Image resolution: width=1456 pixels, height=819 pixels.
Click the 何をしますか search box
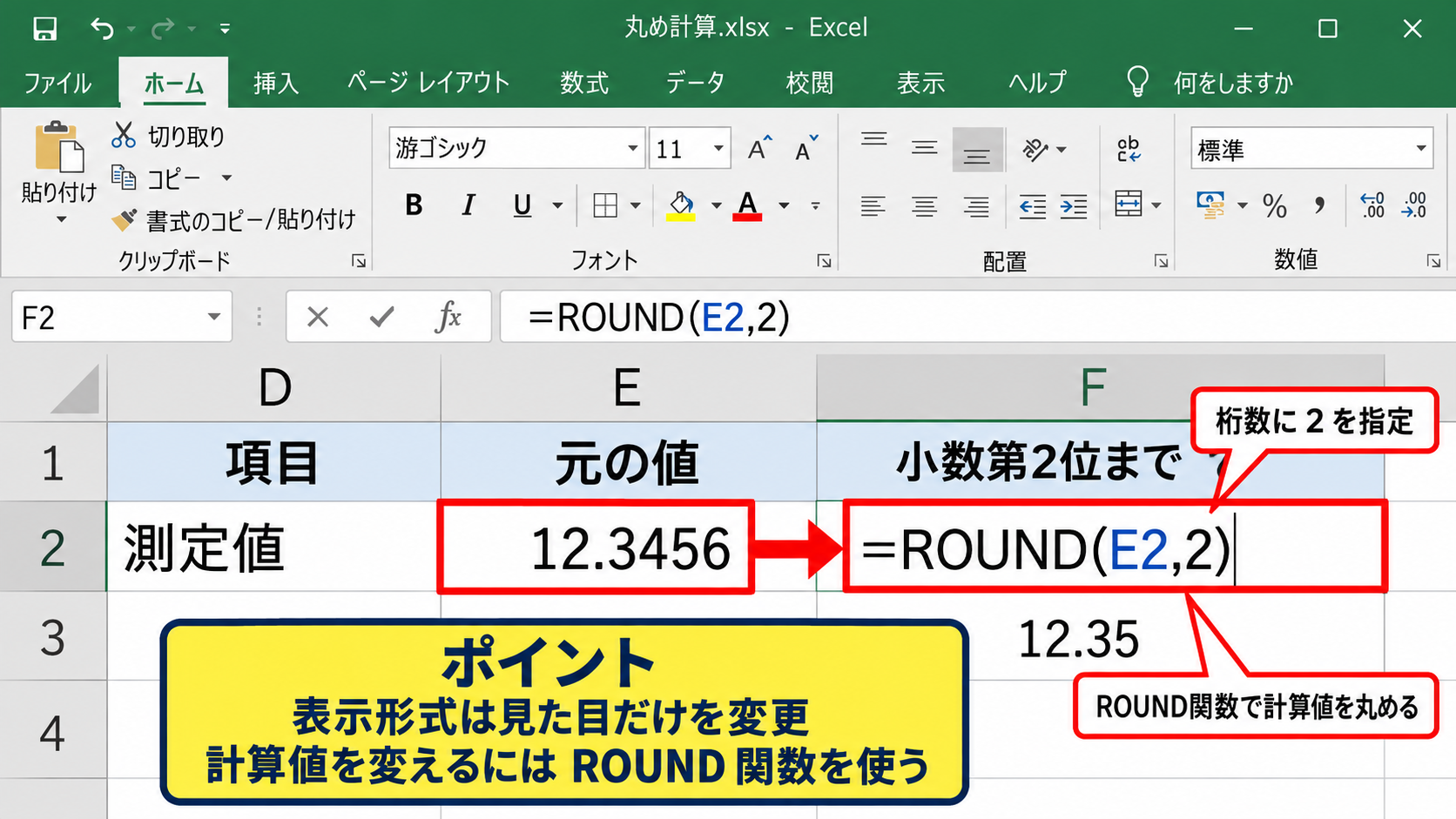pos(1233,83)
